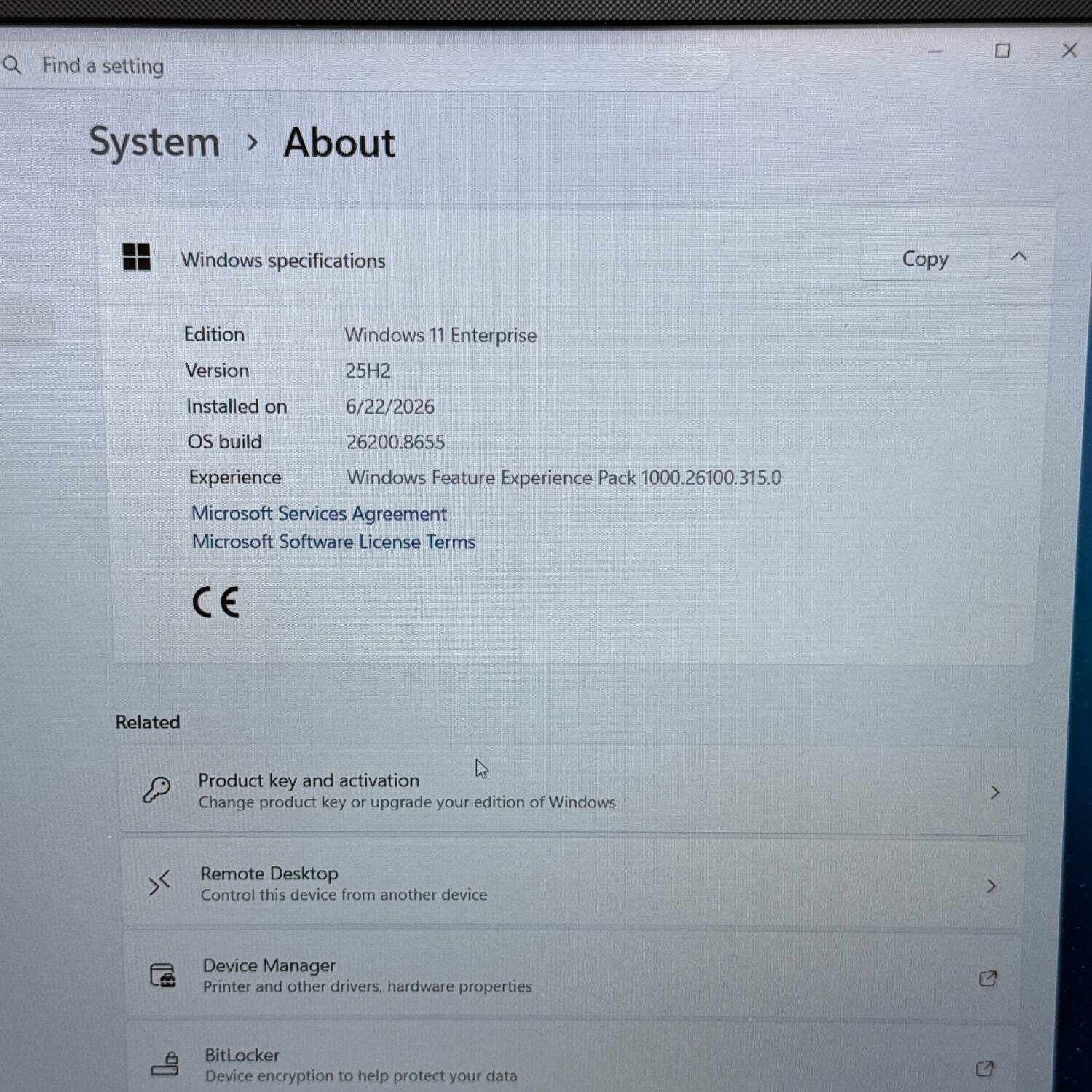The image size is (1092, 1092).
Task: Select Windows Feature Experience Pack text
Action: pyautogui.click(x=564, y=478)
